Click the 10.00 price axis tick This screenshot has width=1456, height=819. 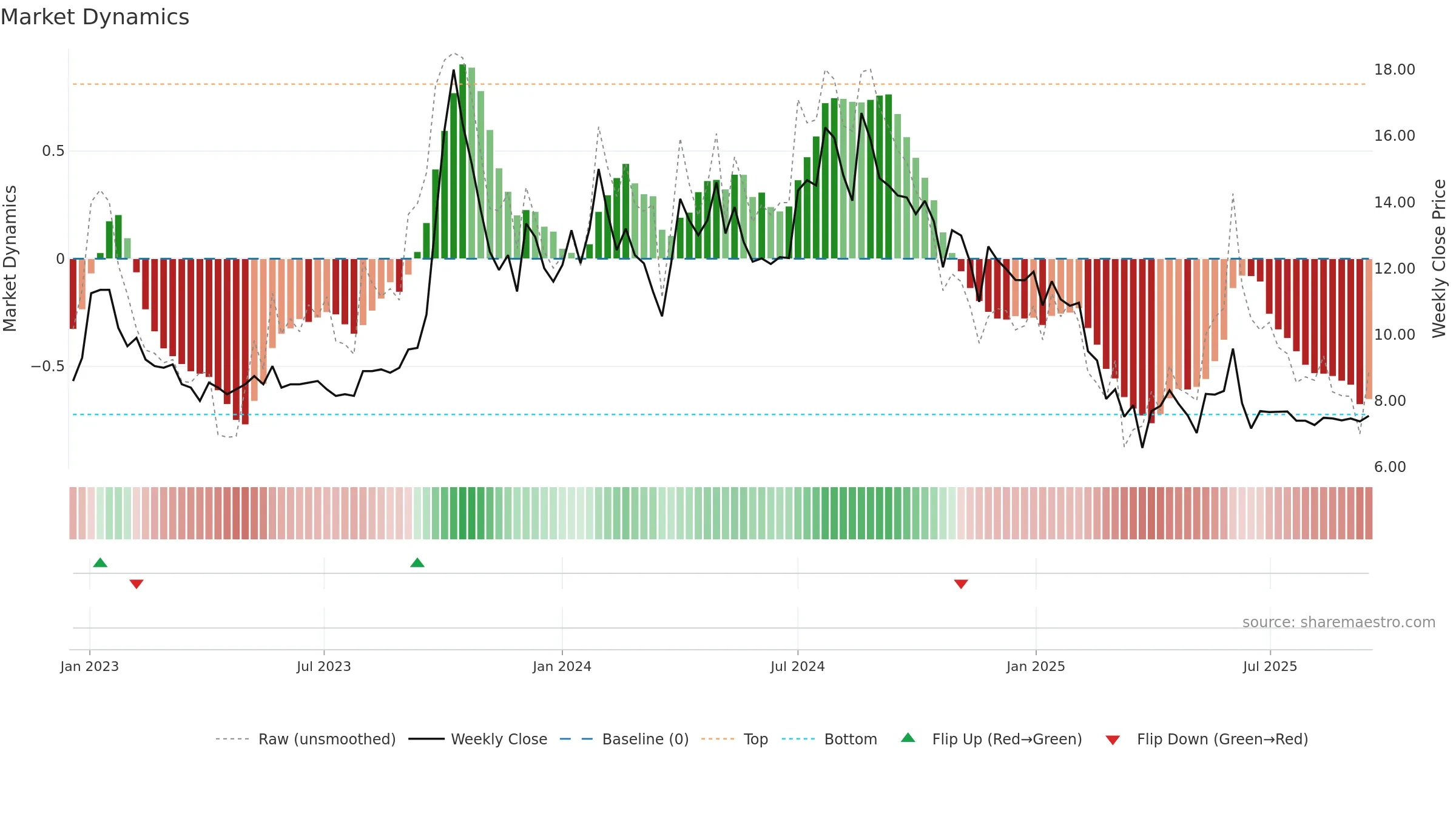(1395, 334)
